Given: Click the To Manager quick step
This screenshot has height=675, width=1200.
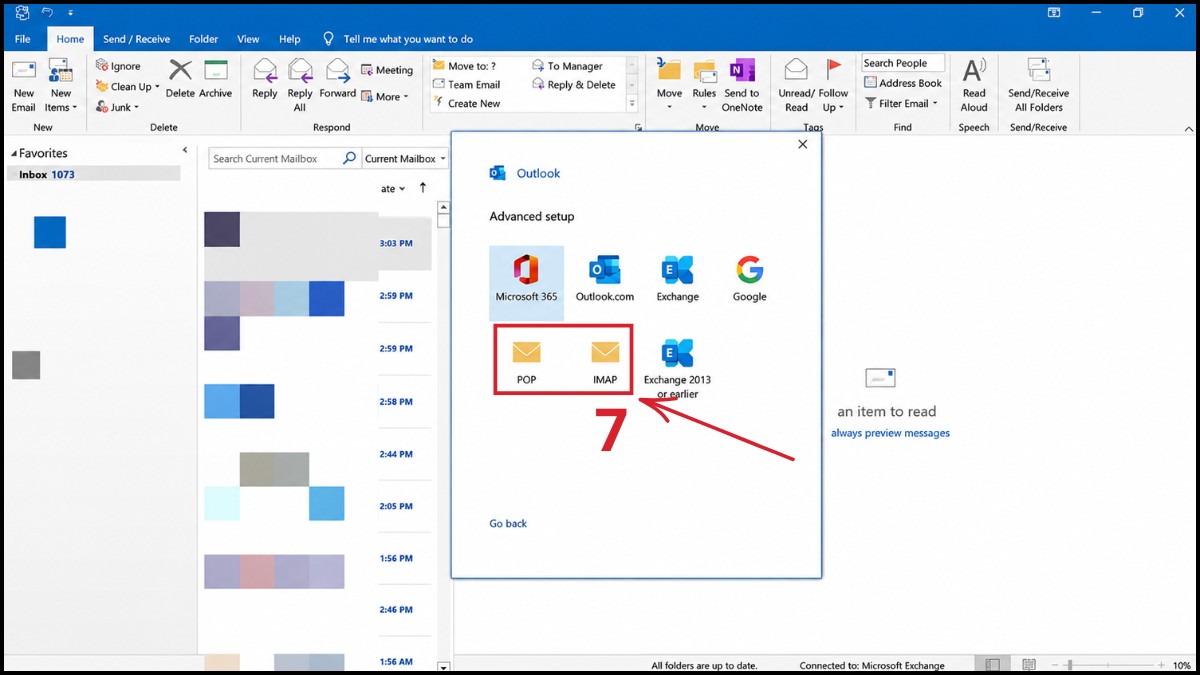Looking at the screenshot, I should [x=567, y=66].
